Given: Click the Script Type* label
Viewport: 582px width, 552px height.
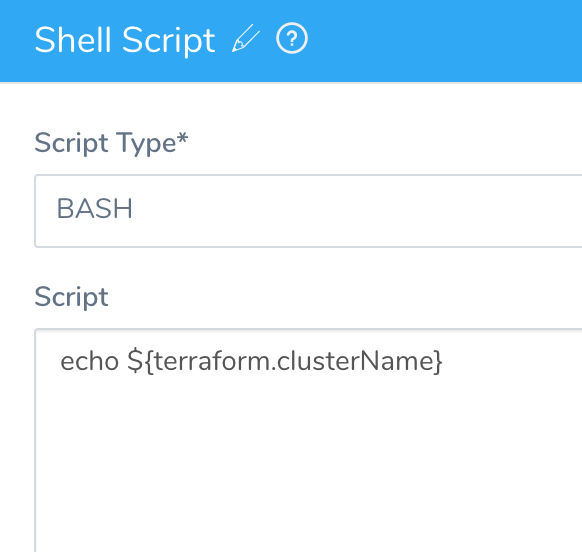Looking at the screenshot, I should coord(111,143).
